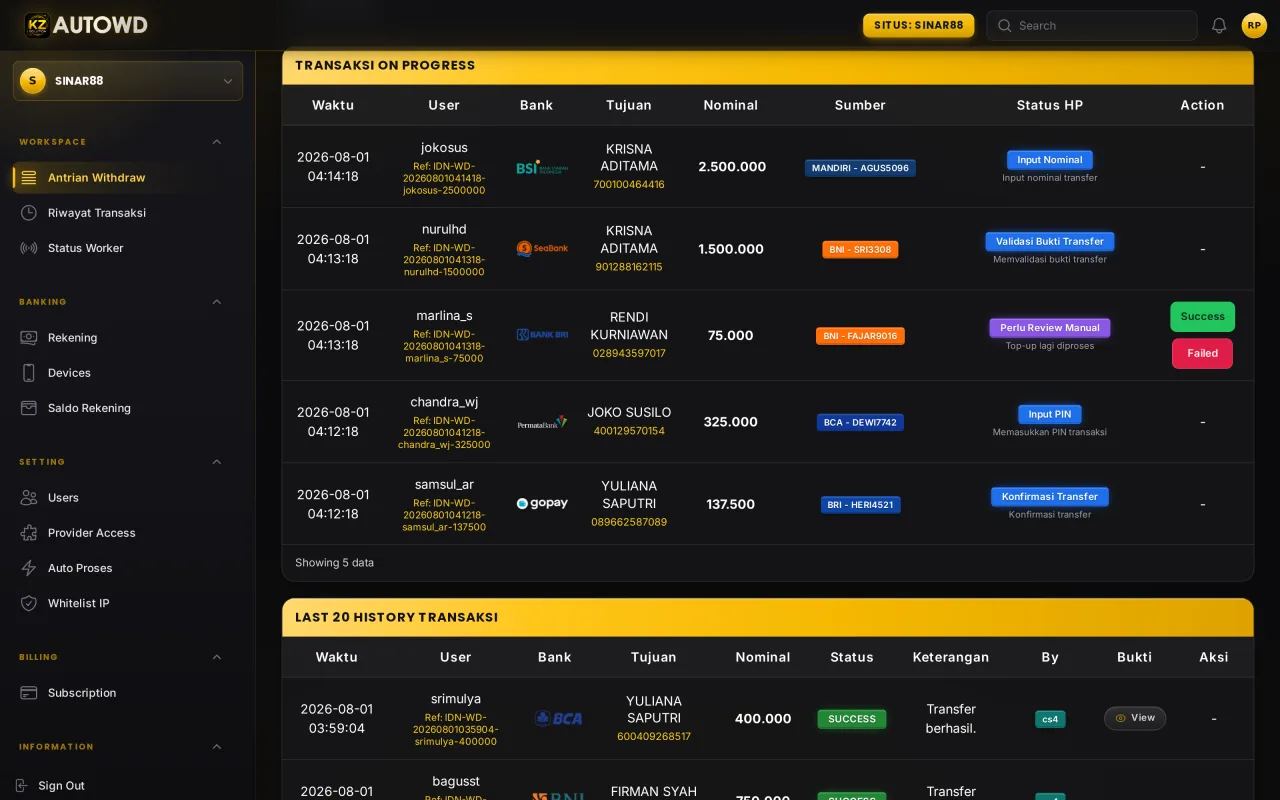
Task: Click the Saldo Rekening wallet icon
Action: click(29, 408)
